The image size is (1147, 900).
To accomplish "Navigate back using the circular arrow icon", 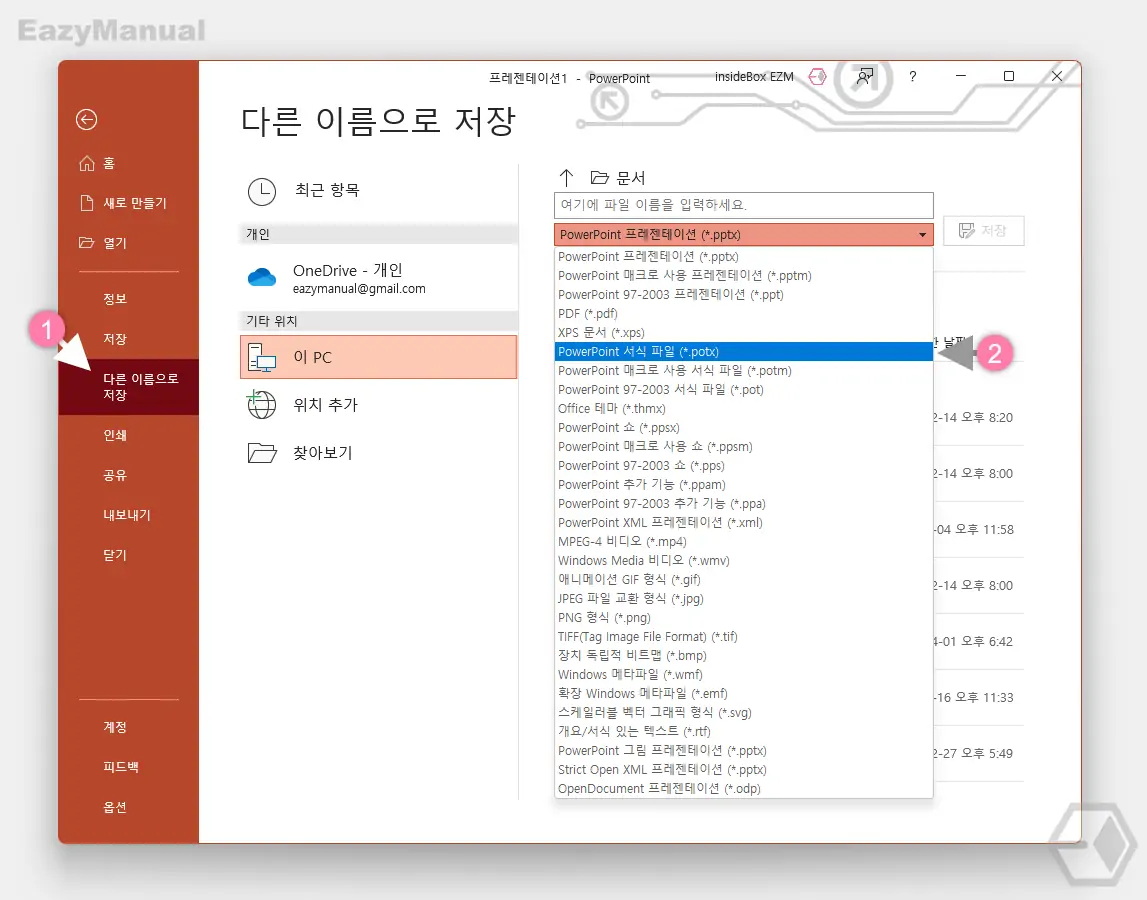I will click(86, 119).
